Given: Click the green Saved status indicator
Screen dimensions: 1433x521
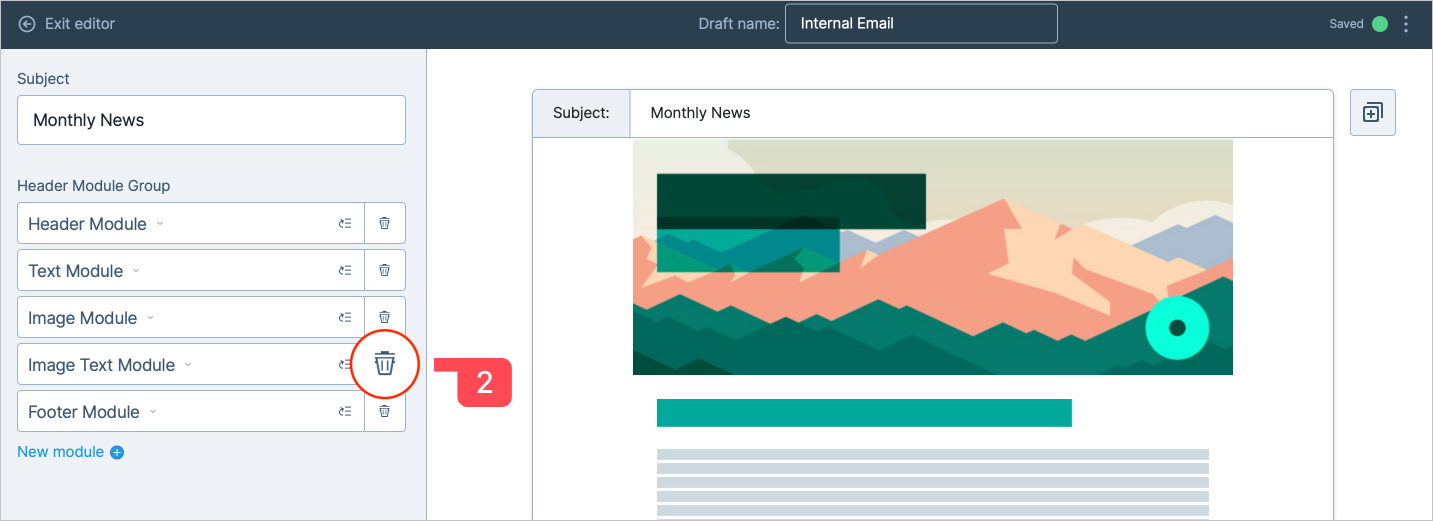Looking at the screenshot, I should pyautogui.click(x=1380, y=24).
